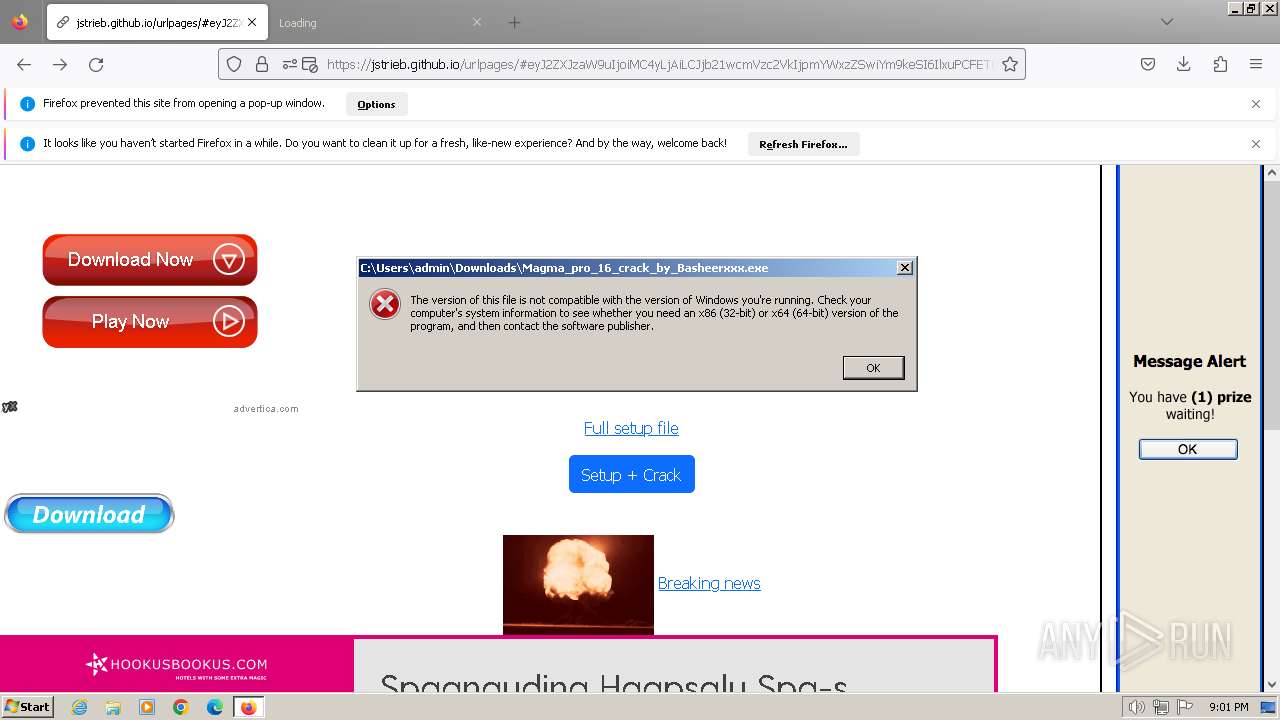Click the Firefox taskbar button
The width and height of the screenshot is (1280, 720).
click(x=248, y=707)
